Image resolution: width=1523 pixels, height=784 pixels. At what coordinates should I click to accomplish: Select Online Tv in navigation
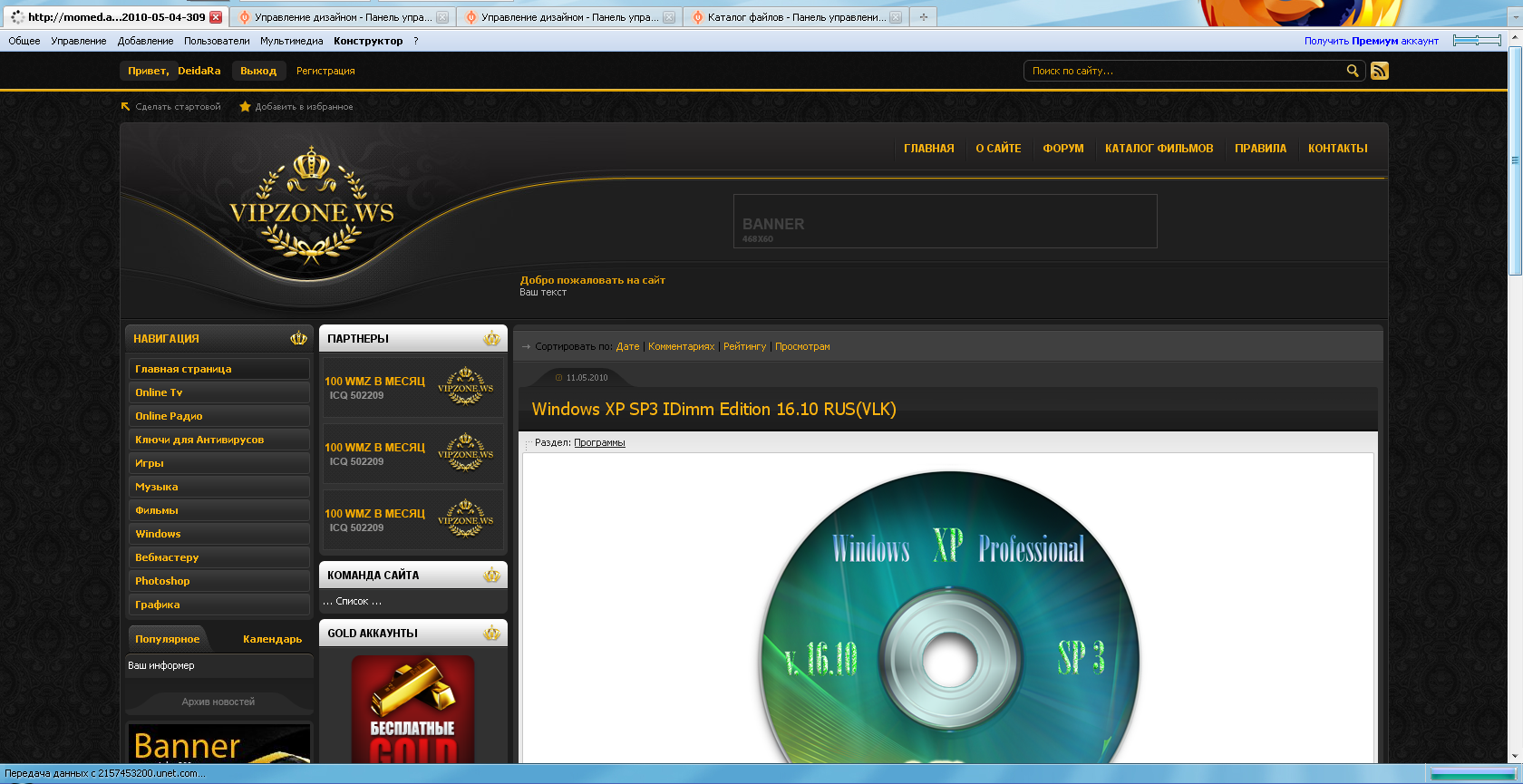[x=218, y=392]
